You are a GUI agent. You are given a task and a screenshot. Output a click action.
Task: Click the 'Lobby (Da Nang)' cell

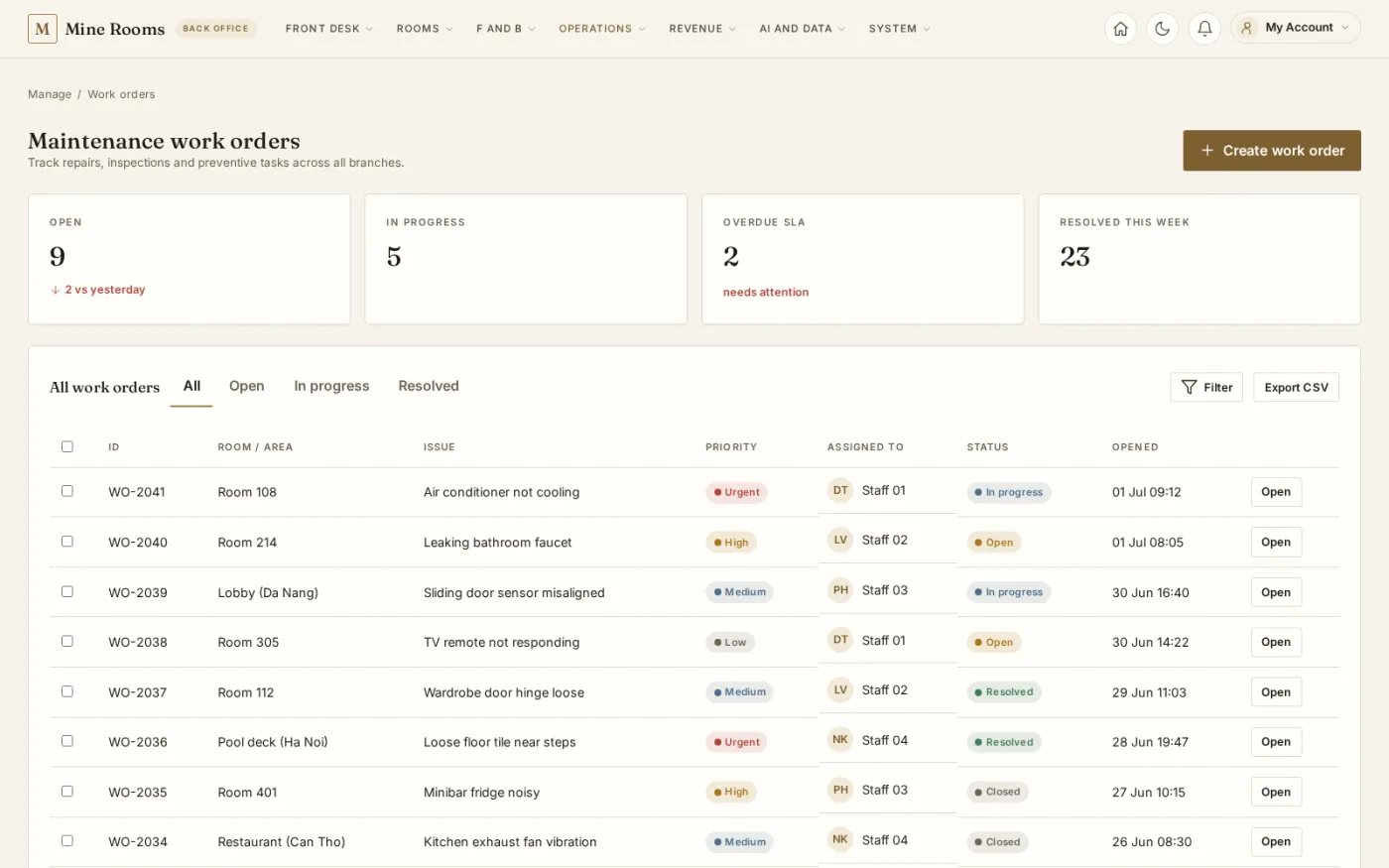click(268, 592)
